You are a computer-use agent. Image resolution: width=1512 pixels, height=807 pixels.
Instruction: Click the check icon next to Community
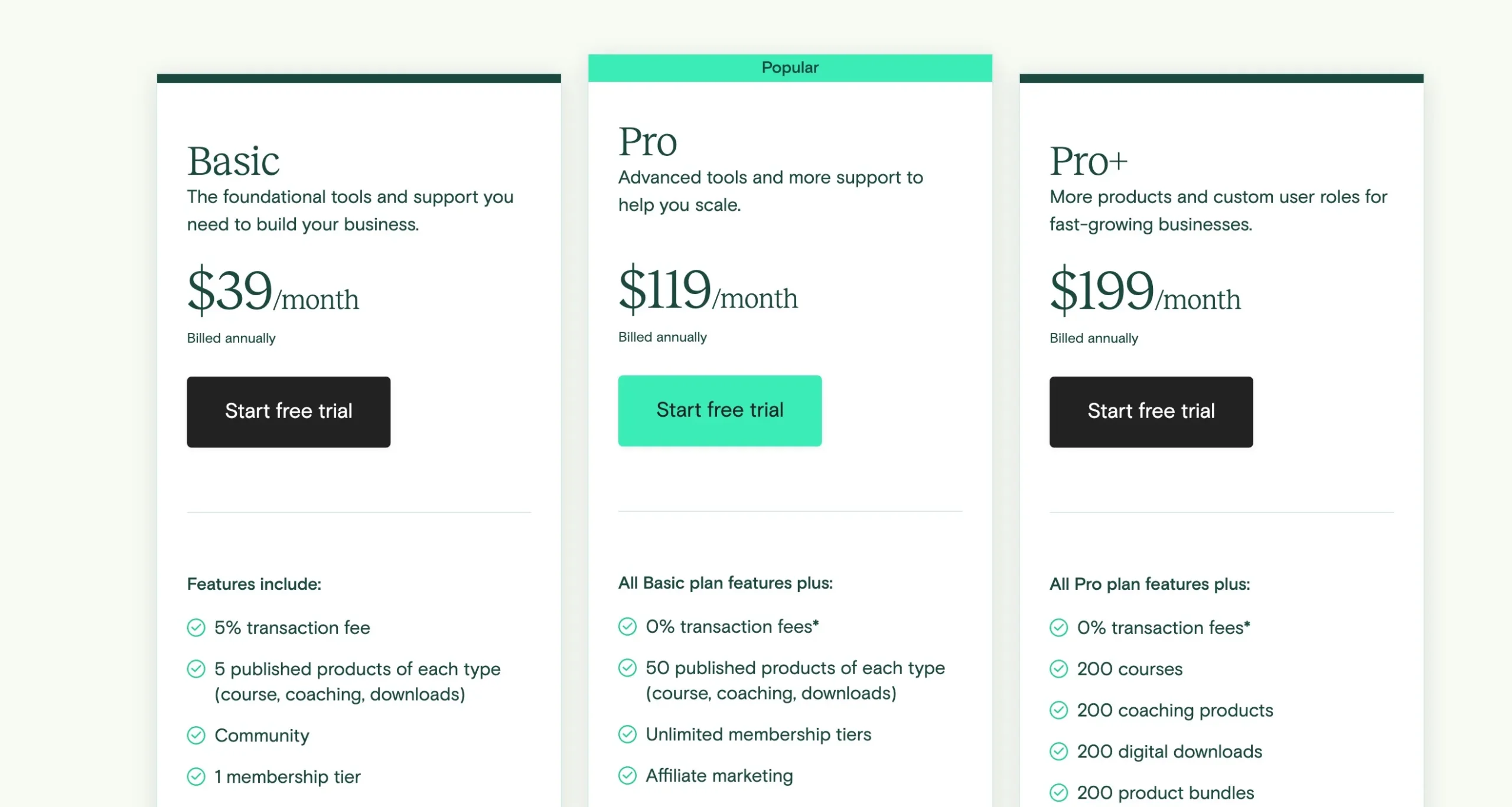click(196, 735)
